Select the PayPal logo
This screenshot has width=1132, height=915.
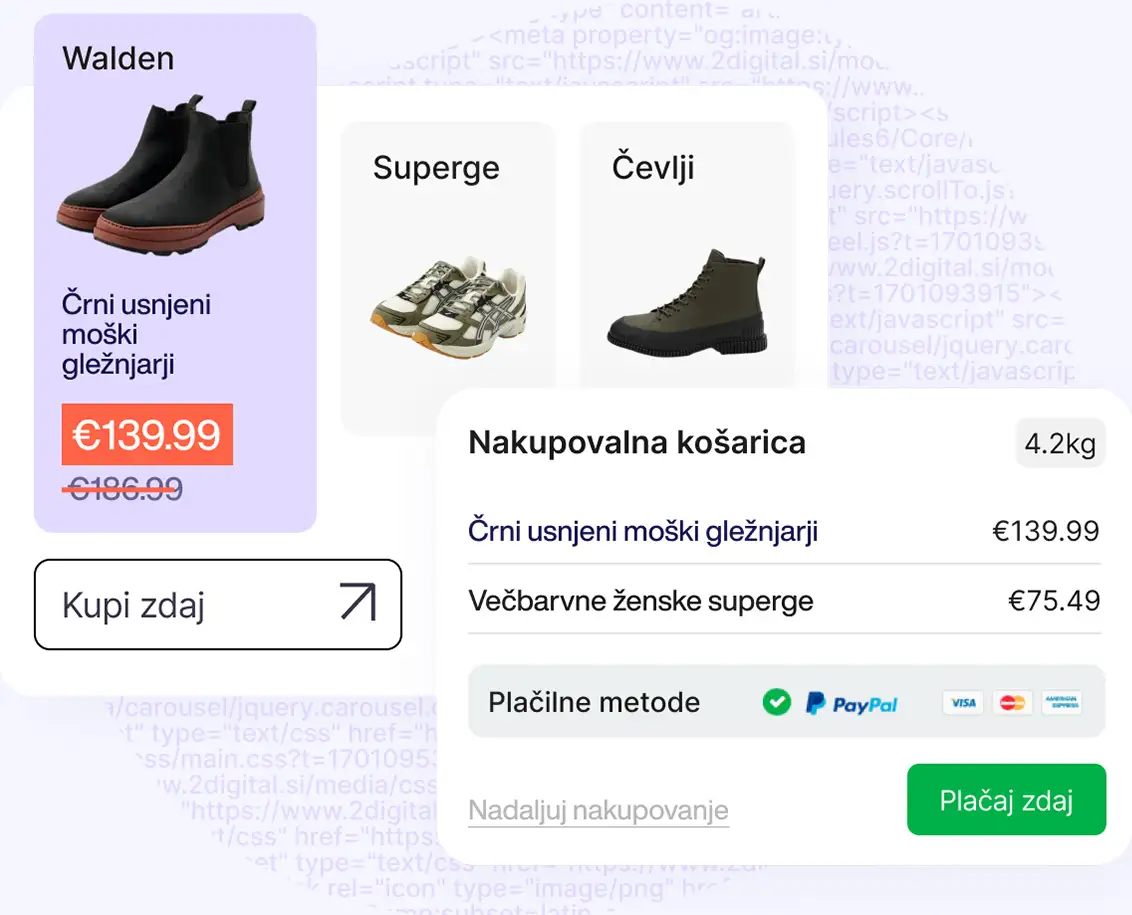(852, 704)
